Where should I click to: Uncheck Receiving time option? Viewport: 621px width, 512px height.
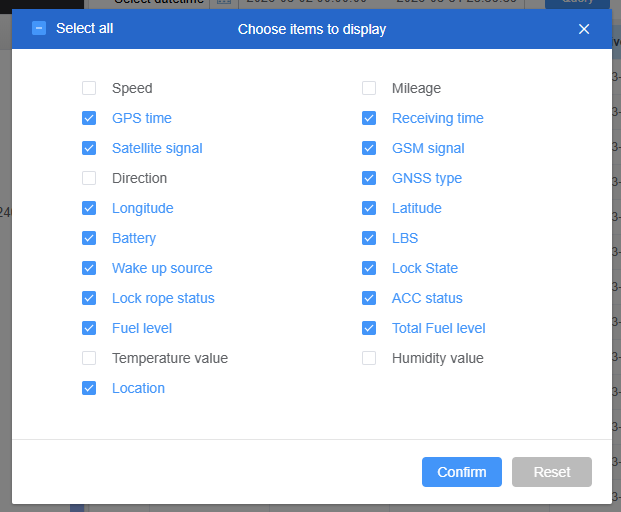pos(369,118)
